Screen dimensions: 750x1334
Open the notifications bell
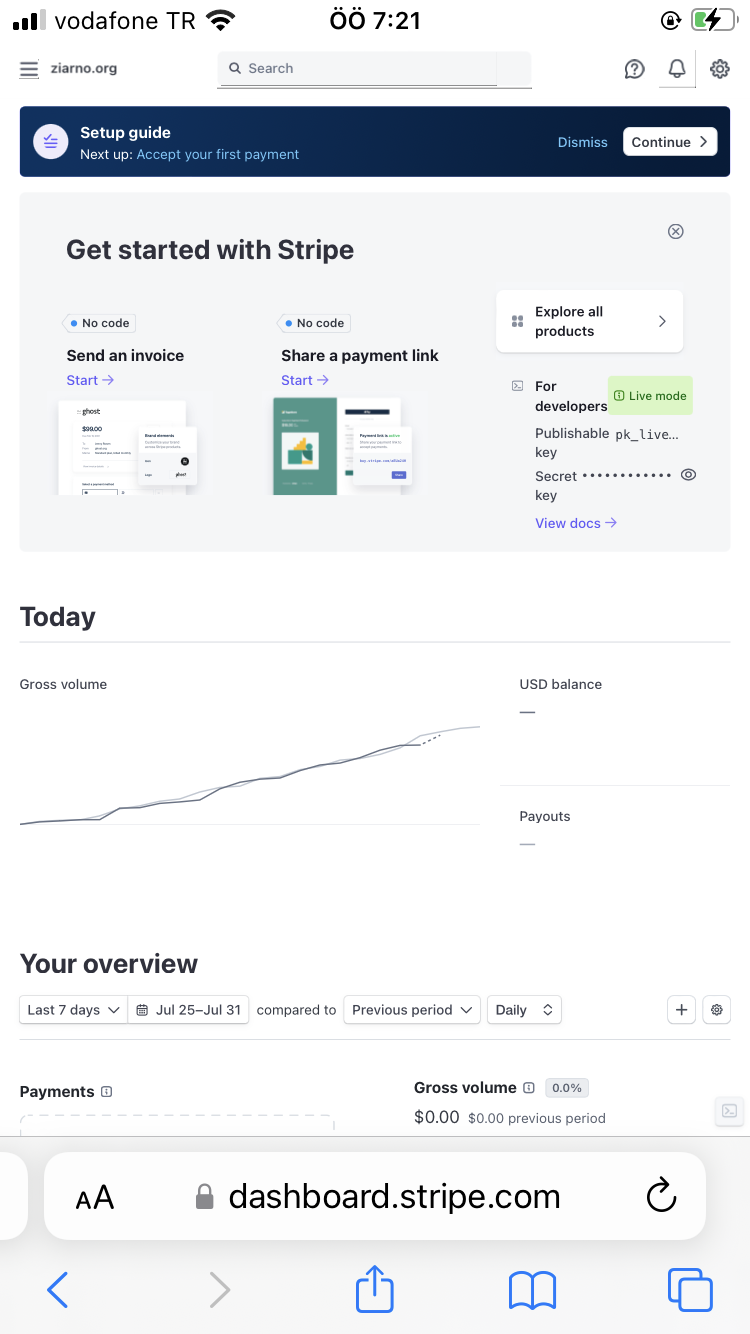coord(677,69)
